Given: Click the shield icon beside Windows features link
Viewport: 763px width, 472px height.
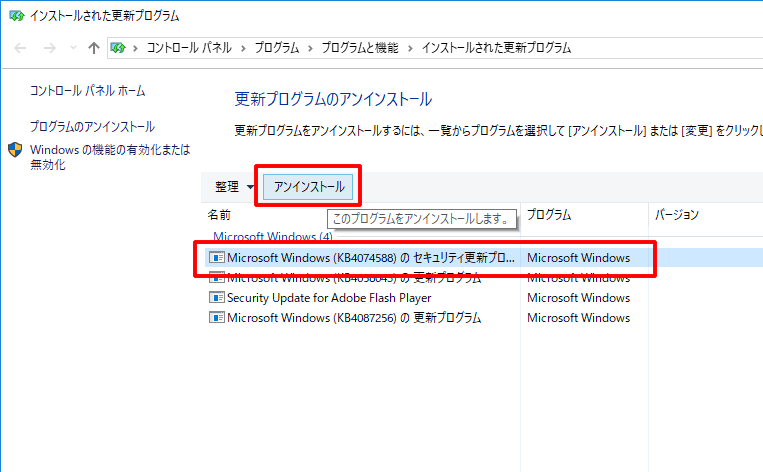Looking at the screenshot, I should click(x=16, y=150).
